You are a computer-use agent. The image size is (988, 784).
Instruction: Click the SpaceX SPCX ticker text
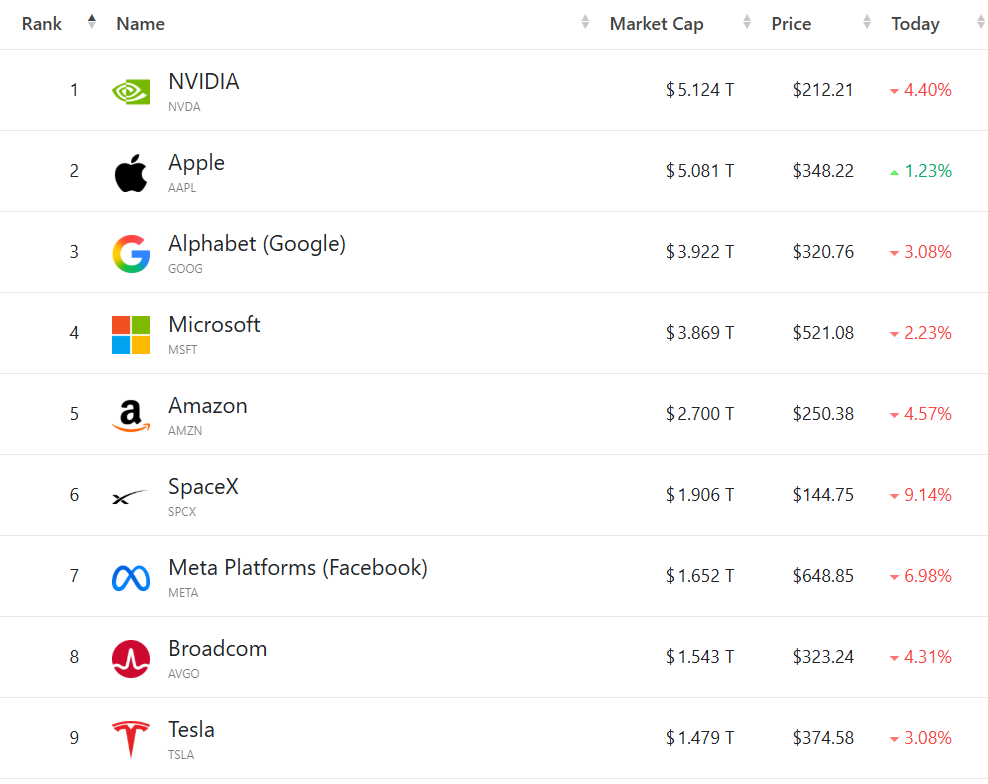[x=182, y=512]
